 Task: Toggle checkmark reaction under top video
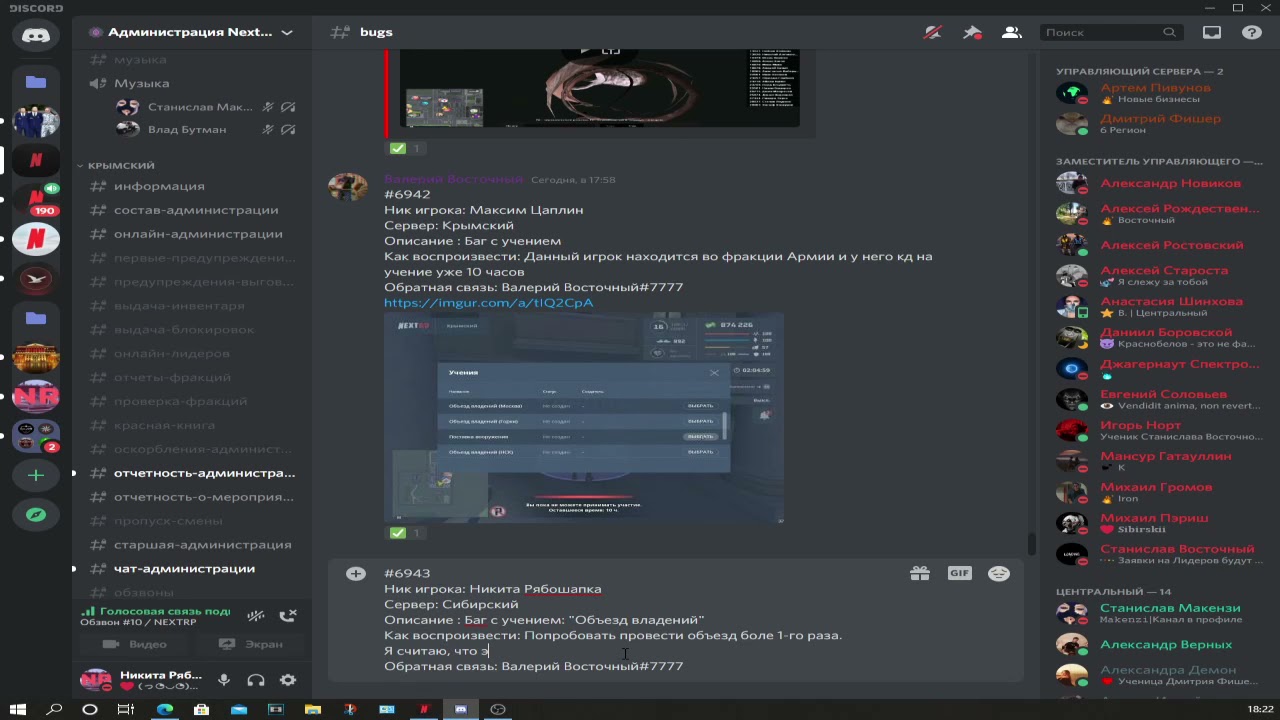(406, 148)
